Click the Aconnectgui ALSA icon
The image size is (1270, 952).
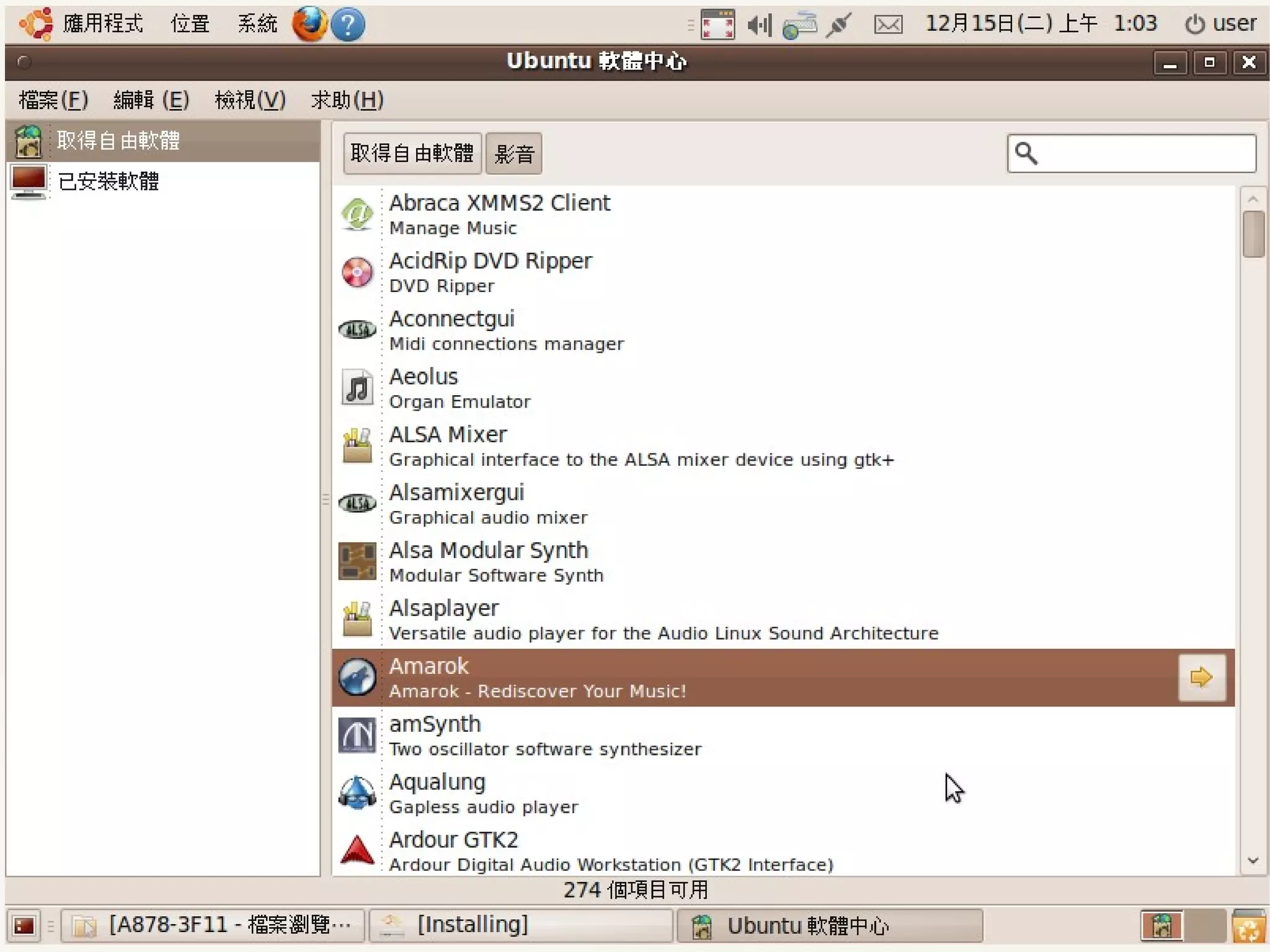click(x=357, y=330)
